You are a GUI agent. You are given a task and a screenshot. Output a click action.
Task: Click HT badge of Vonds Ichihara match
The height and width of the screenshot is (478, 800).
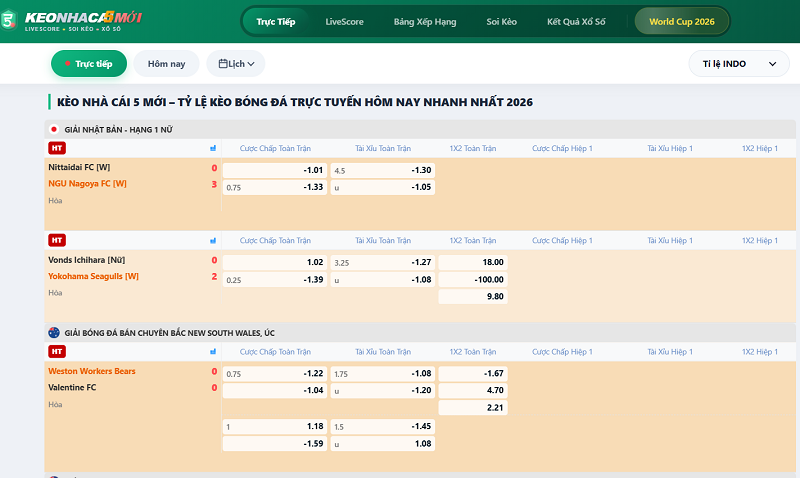[57, 240]
